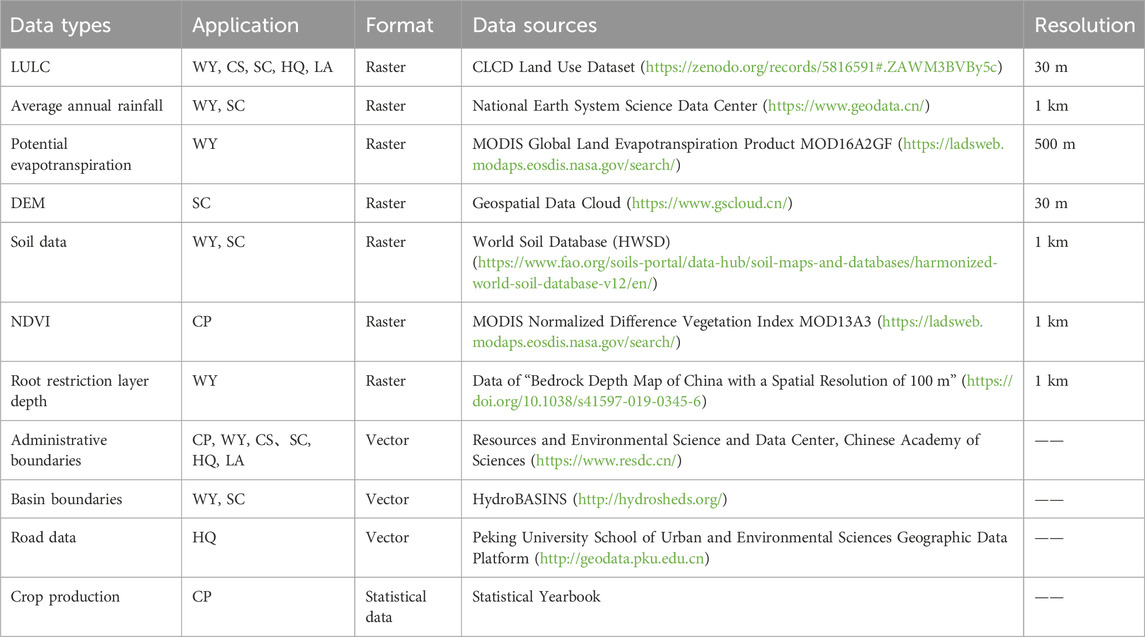The width and height of the screenshot is (1145, 637).
Task: Click the 'Resolution' column header
Action: point(1084,26)
